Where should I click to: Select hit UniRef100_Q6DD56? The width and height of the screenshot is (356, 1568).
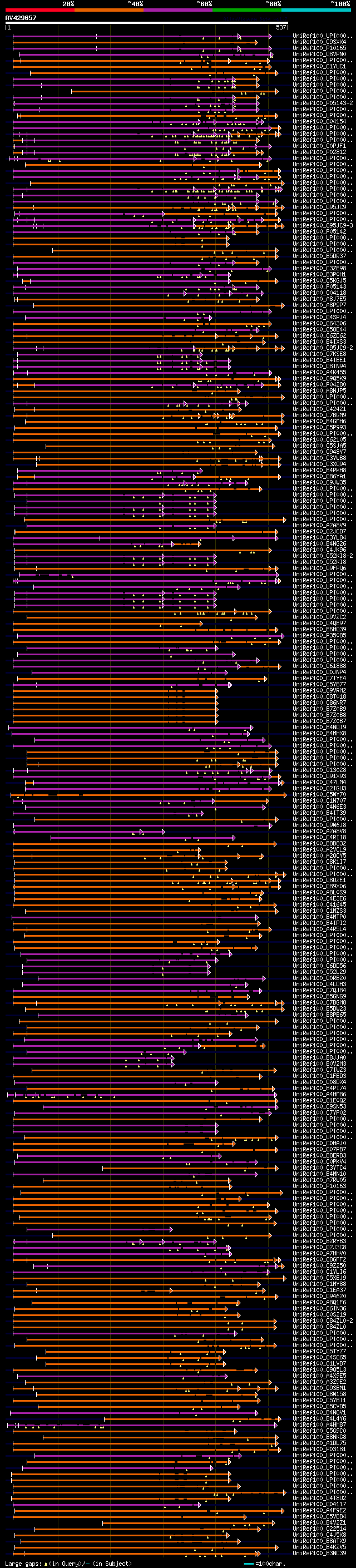pyautogui.click(x=319, y=966)
